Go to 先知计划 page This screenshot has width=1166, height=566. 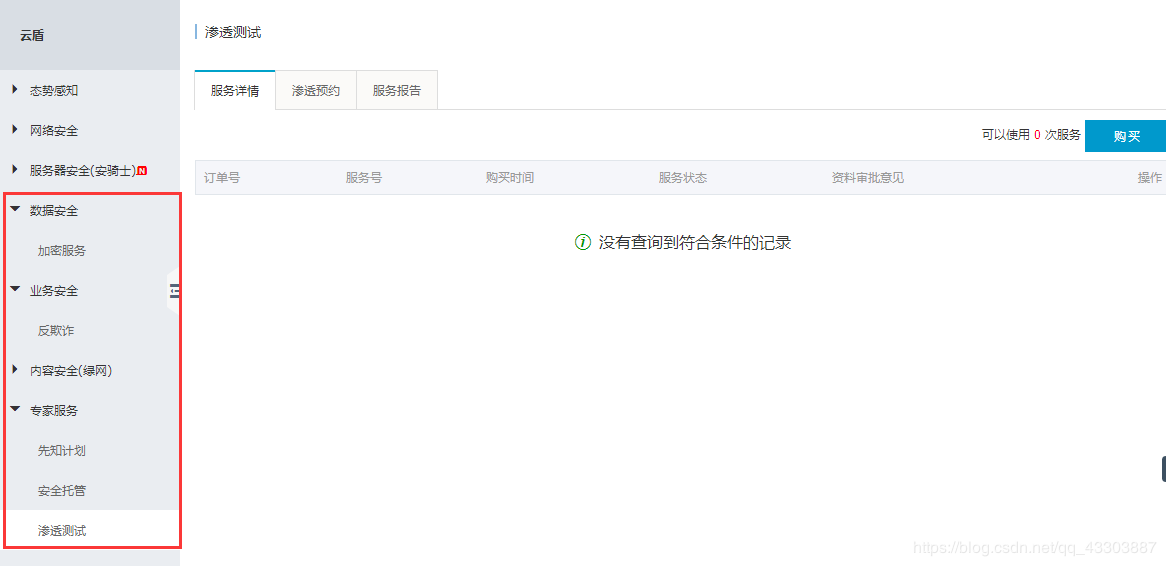click(62, 451)
